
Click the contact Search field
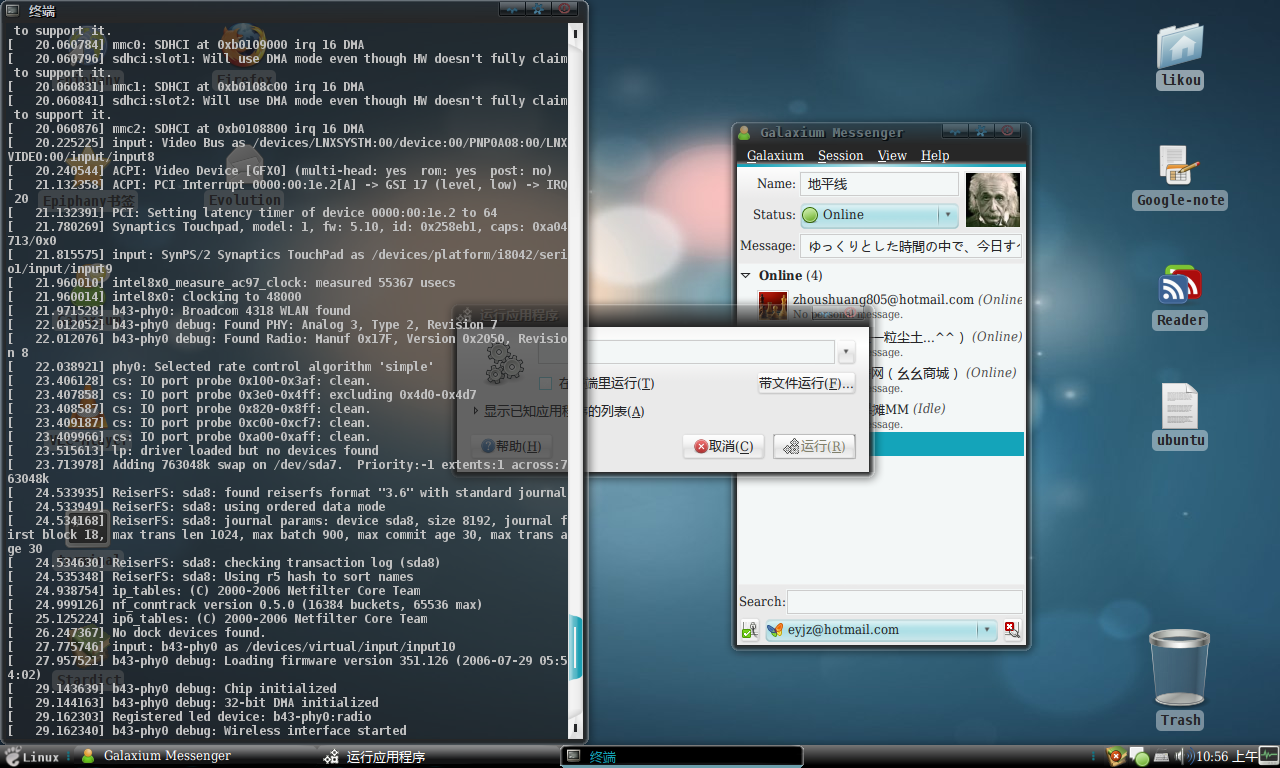point(905,602)
